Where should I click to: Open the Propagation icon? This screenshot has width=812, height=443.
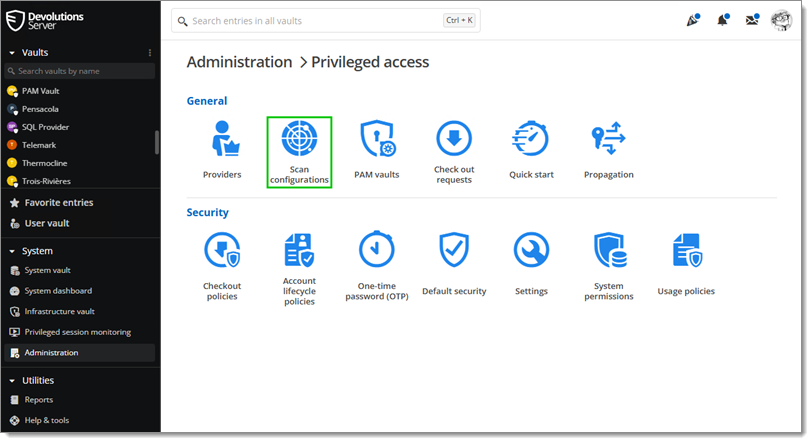pyautogui.click(x=608, y=141)
